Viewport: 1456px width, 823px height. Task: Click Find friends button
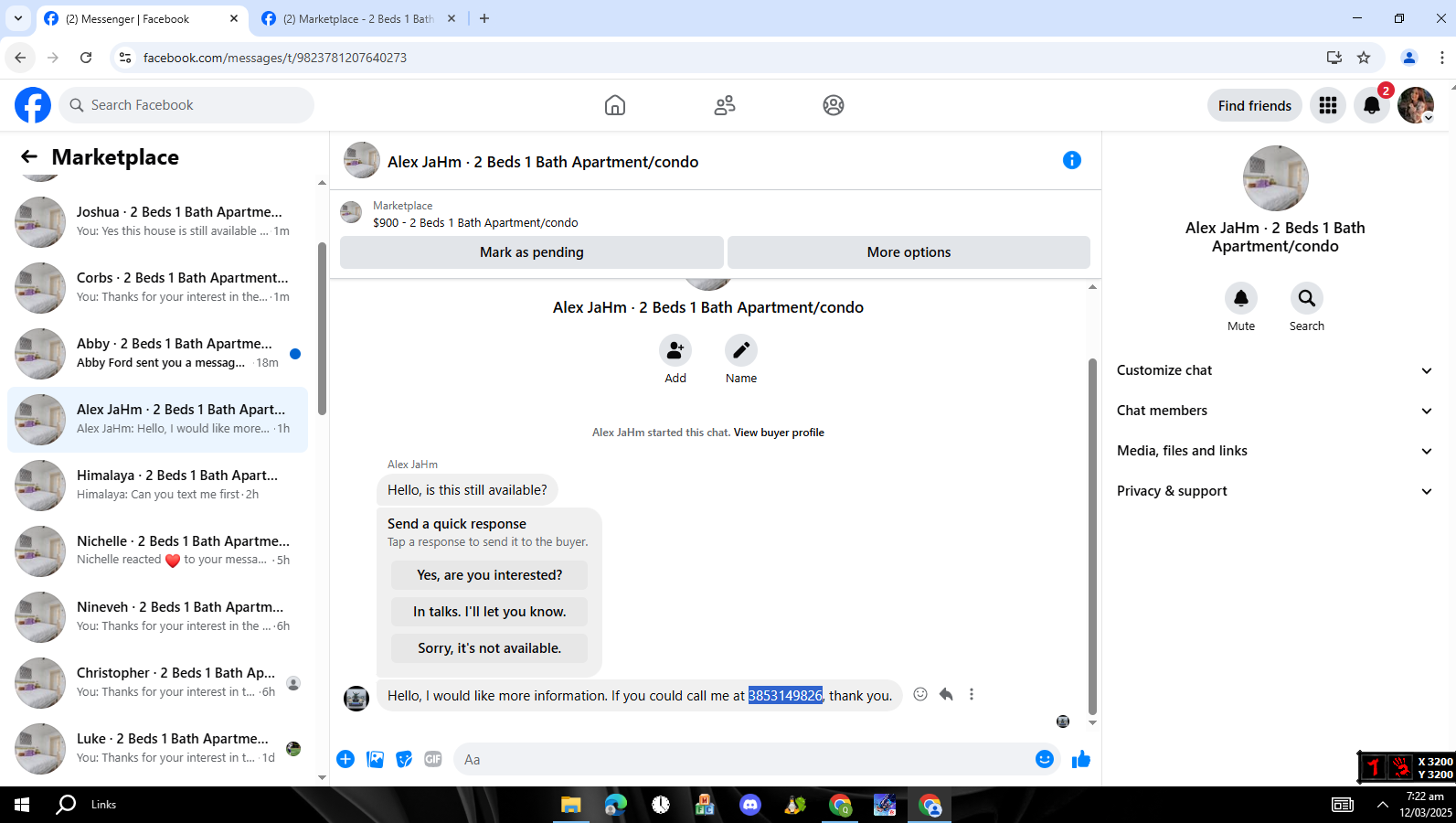pos(1255,105)
